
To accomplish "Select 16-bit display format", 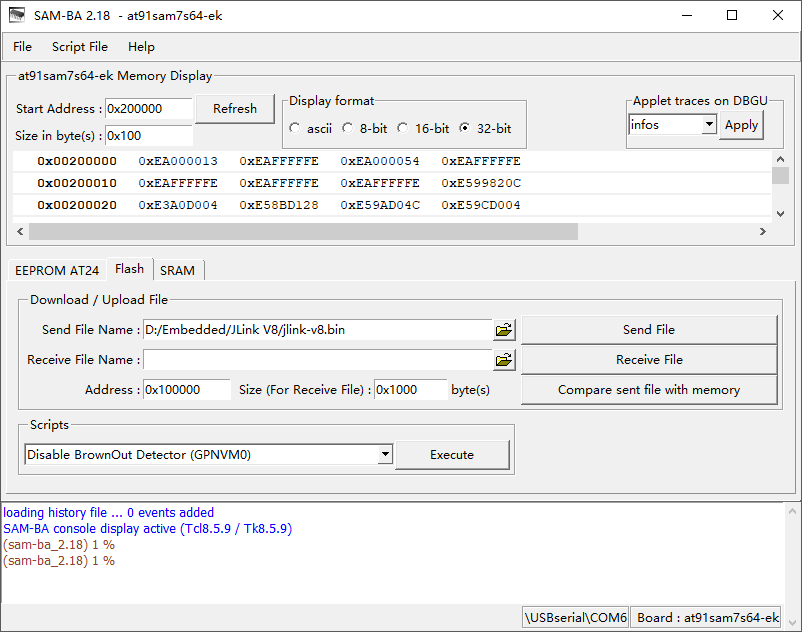I will click(403, 128).
